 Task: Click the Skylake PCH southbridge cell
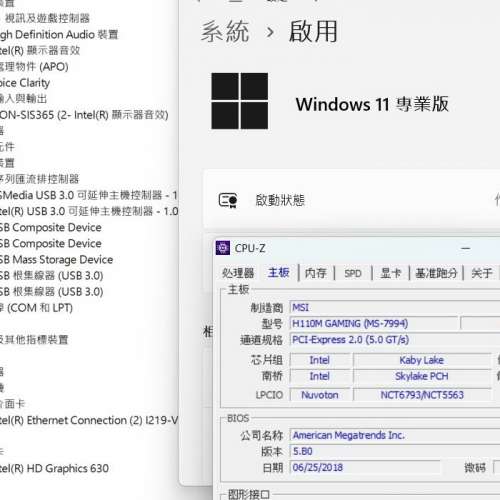422,376
